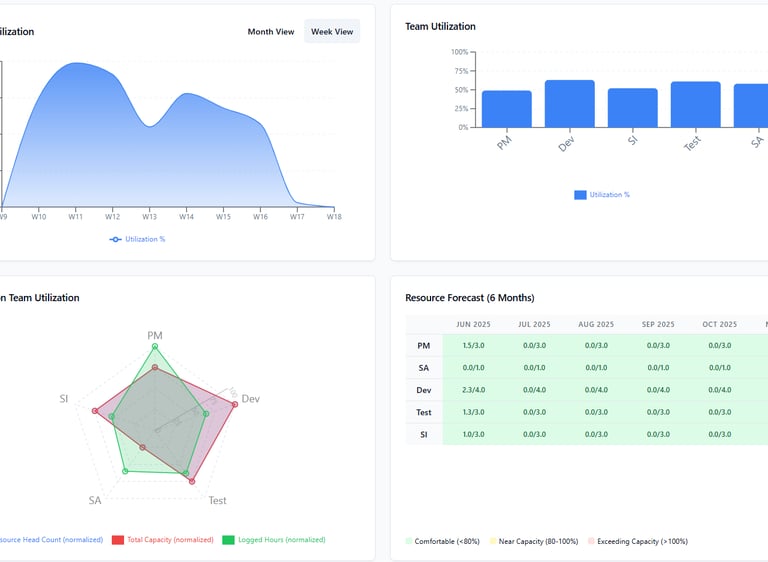
Task: Toggle Utilization % legend in area chart
Action: 137,239
